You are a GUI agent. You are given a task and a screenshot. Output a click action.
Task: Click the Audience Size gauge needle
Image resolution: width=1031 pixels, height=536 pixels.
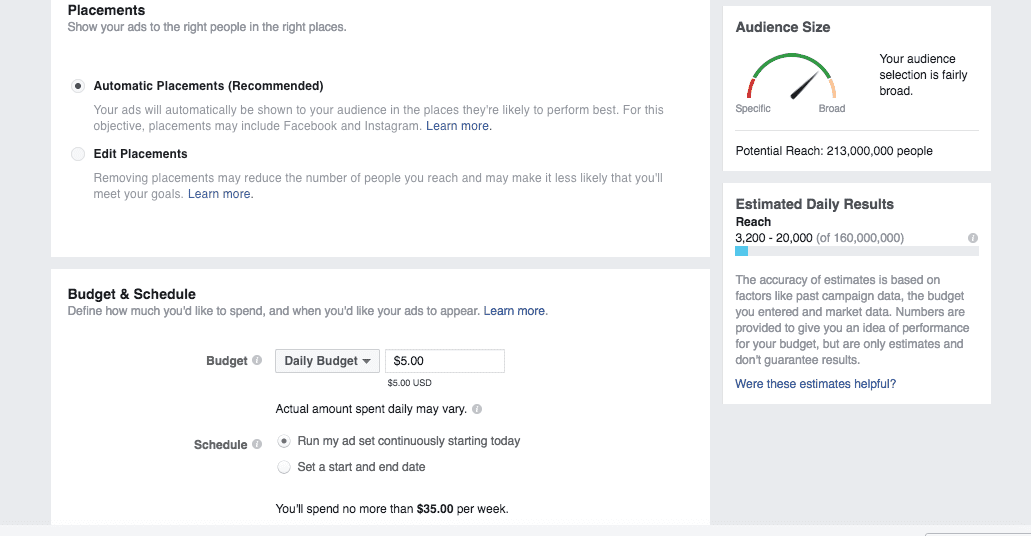pyautogui.click(x=804, y=86)
